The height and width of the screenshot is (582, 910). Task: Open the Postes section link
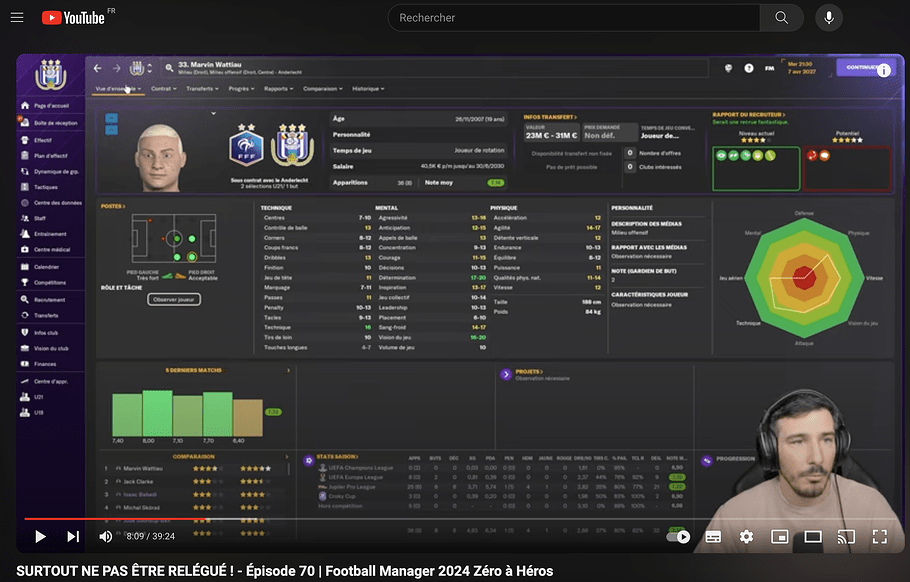[x=113, y=206]
